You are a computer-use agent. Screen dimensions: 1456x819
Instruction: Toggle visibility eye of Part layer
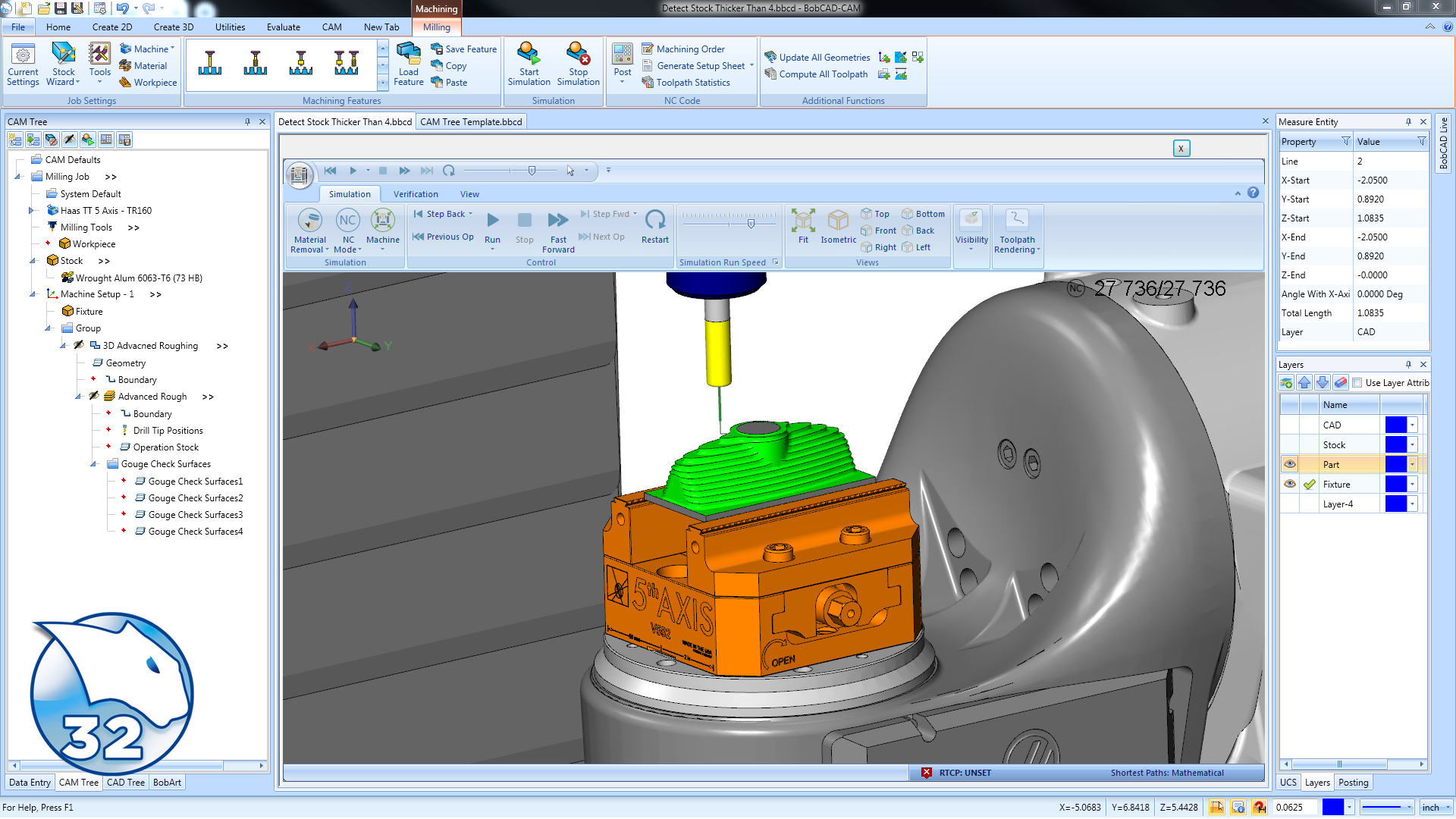point(1290,464)
